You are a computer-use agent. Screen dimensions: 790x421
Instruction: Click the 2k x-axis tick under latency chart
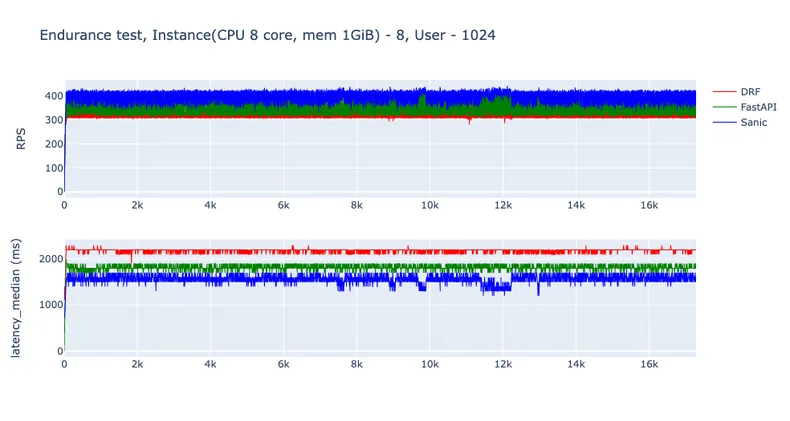pyautogui.click(x=137, y=364)
